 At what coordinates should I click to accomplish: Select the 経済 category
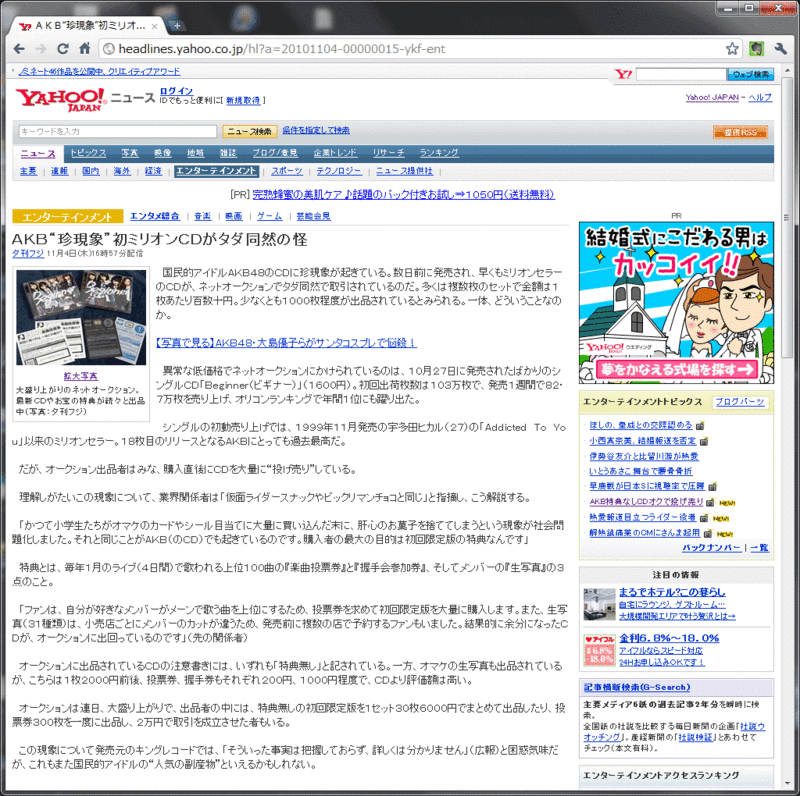[153, 171]
